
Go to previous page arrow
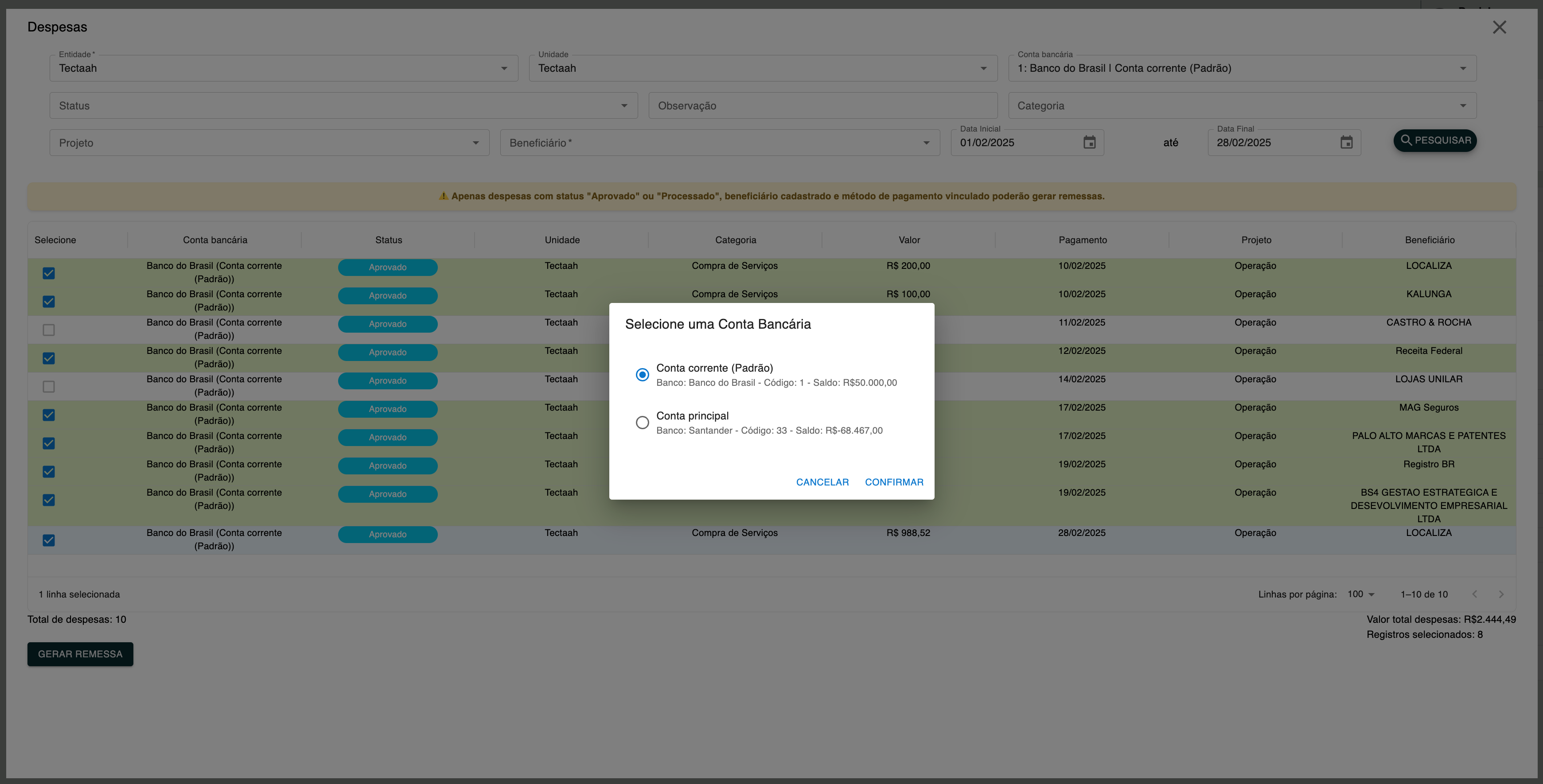click(1474, 594)
